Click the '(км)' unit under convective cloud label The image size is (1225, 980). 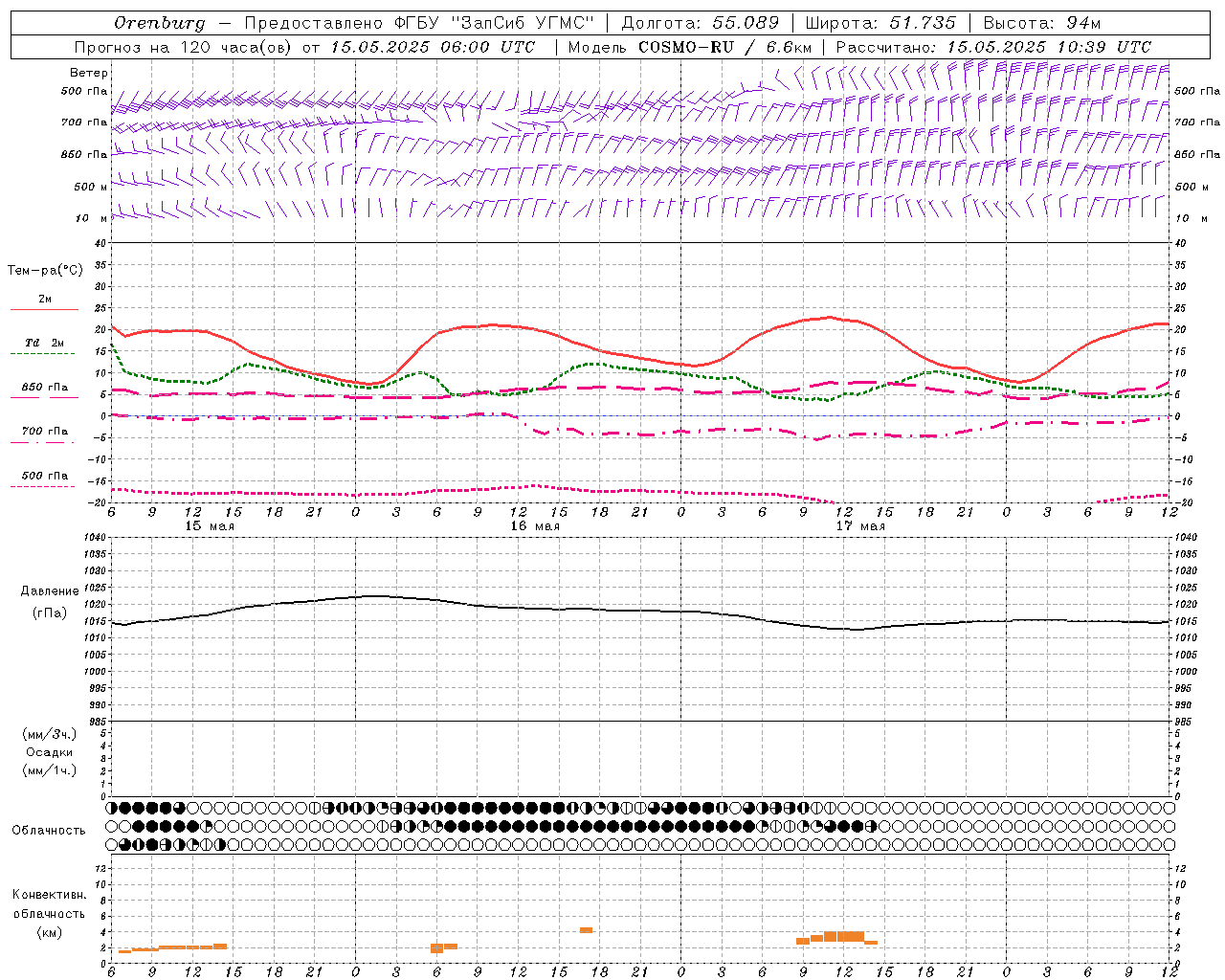[49, 932]
